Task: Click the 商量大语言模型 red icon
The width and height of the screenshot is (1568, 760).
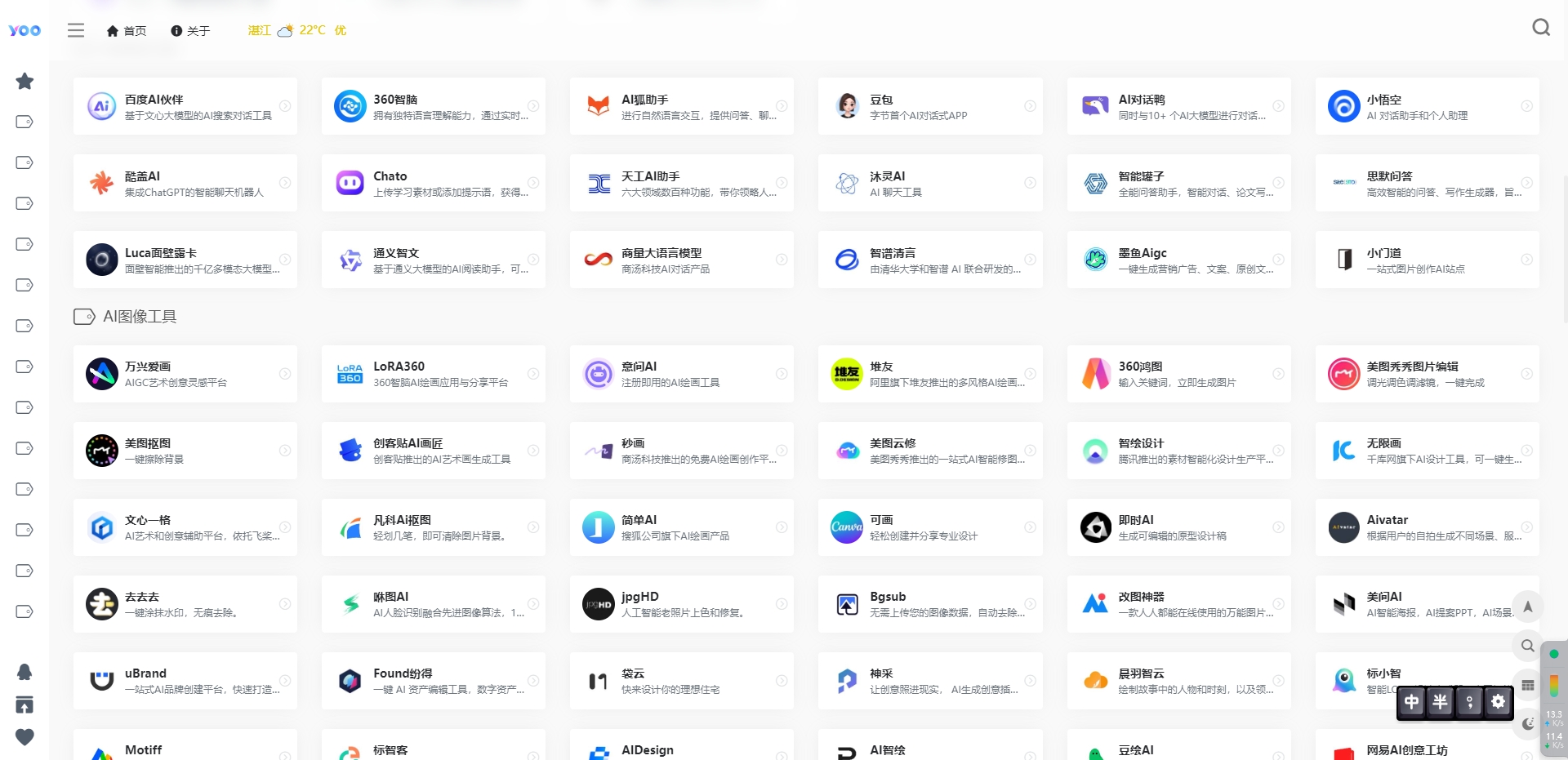Action: click(x=599, y=260)
